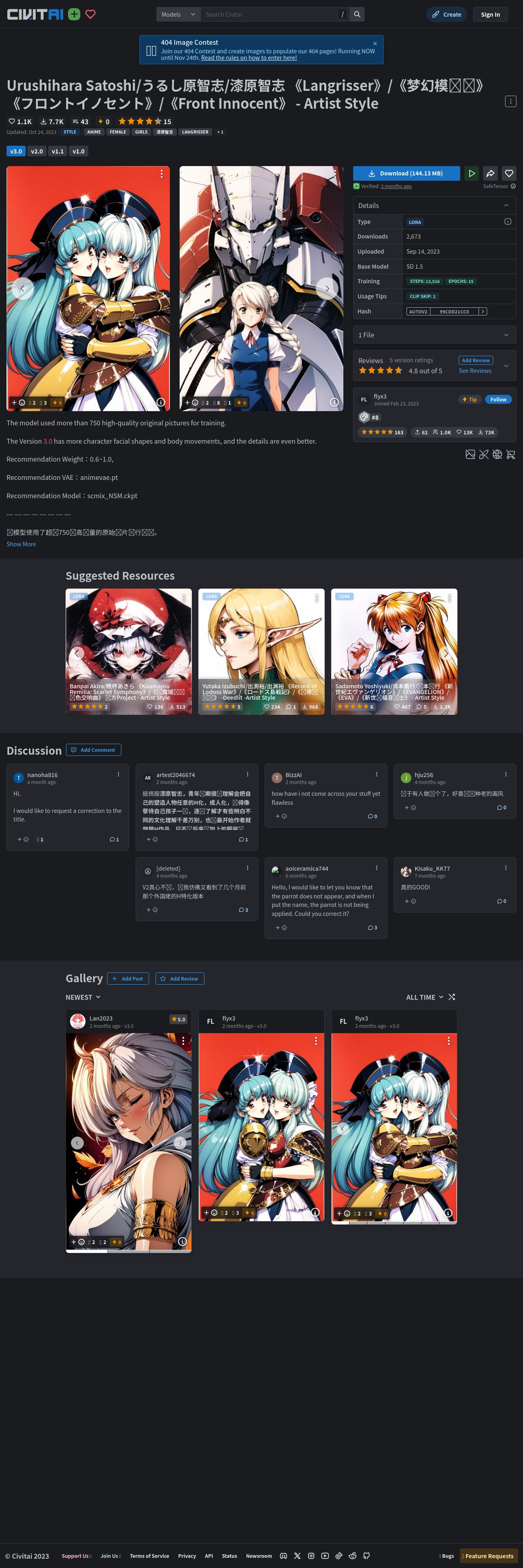Viewport: 523px width, 1568px height.
Task: Show the previous model preview image
Action: 22,289
